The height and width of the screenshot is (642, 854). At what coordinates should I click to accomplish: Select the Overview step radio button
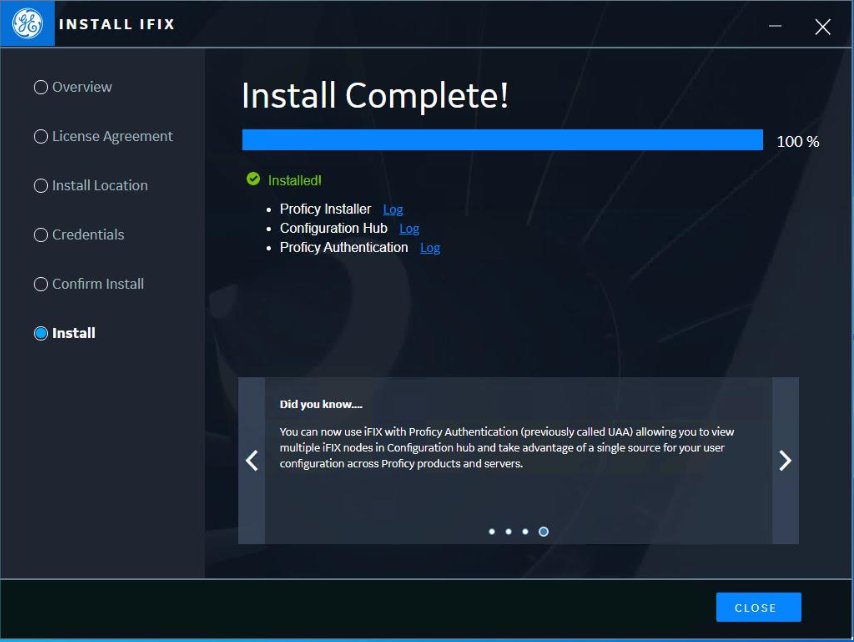41,87
